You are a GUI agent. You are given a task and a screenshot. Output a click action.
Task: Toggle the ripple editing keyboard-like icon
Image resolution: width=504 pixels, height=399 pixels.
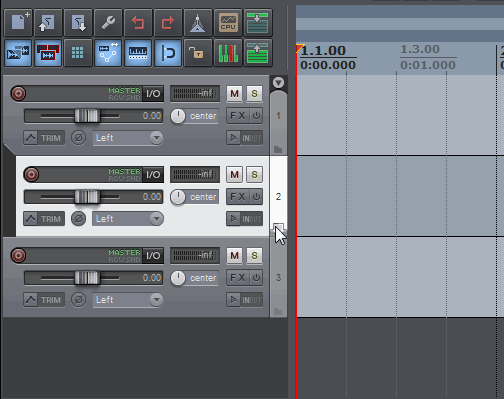click(x=138, y=53)
